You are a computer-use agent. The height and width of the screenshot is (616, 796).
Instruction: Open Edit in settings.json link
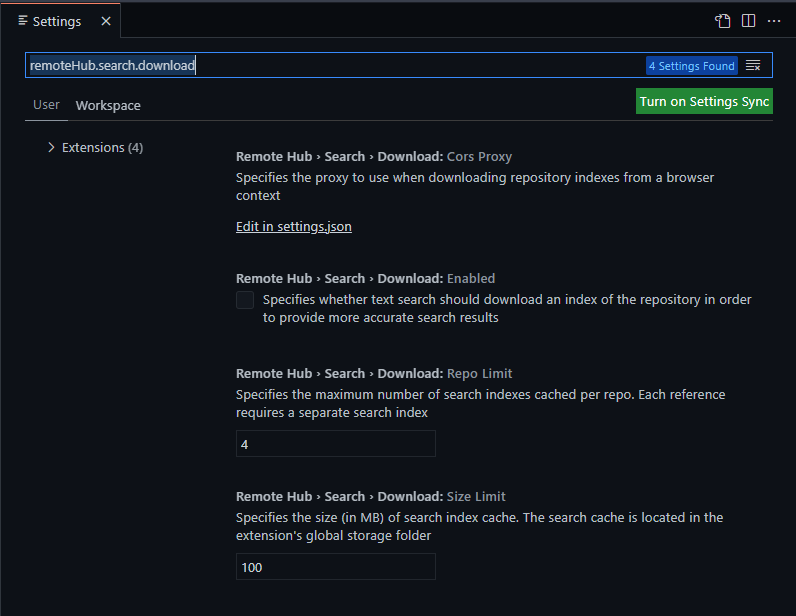pos(293,226)
